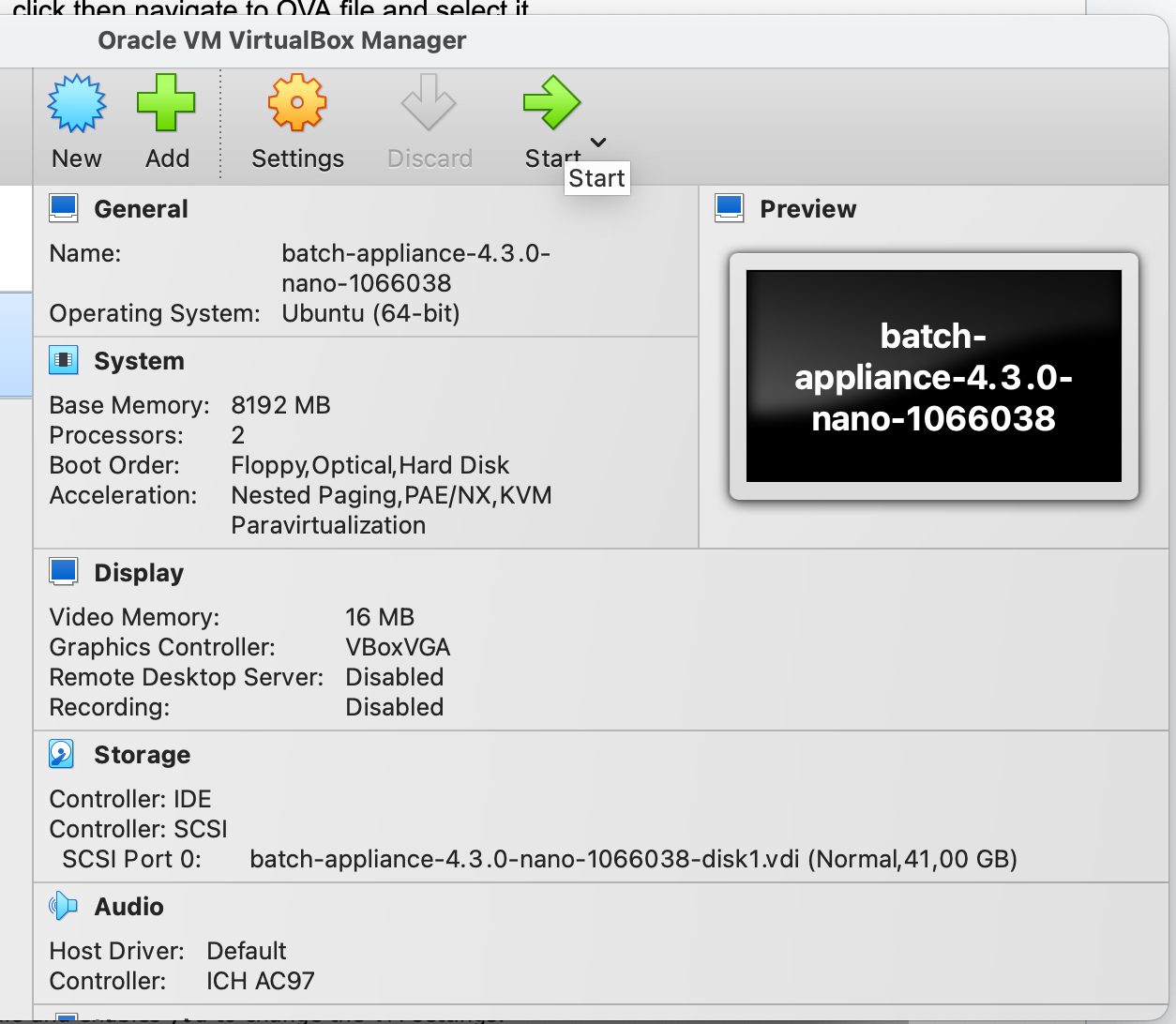The image size is (1176, 1024).
Task: Click the Storage section disk icon
Action: (62, 754)
